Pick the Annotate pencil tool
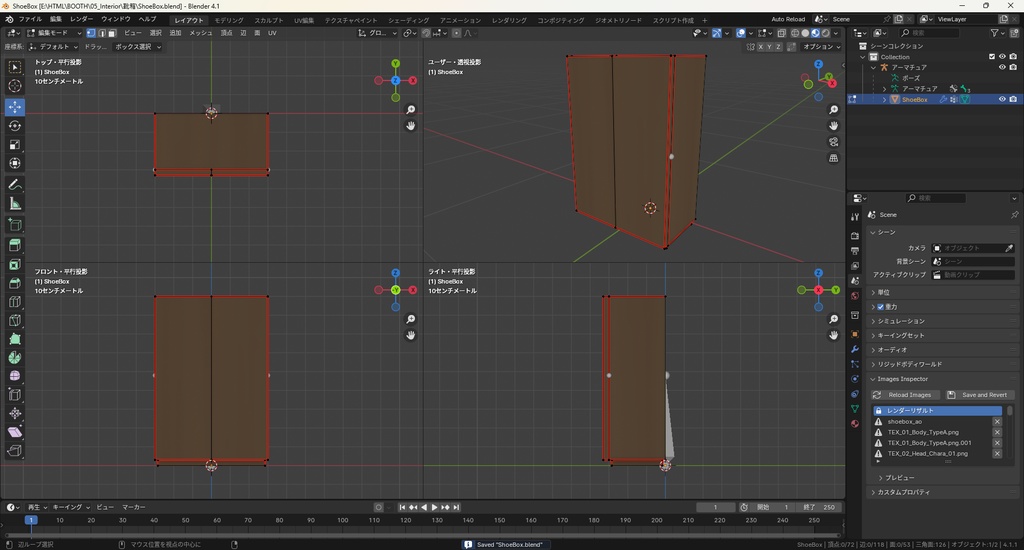Viewport: 1024px width, 550px height. point(15,185)
